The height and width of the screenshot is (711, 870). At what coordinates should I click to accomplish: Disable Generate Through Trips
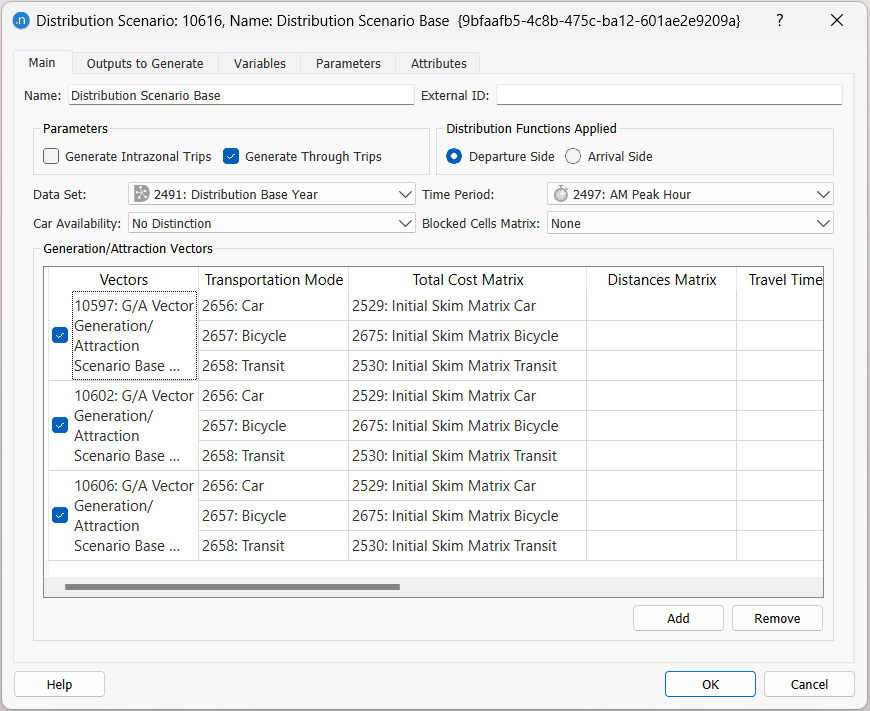pos(229,156)
